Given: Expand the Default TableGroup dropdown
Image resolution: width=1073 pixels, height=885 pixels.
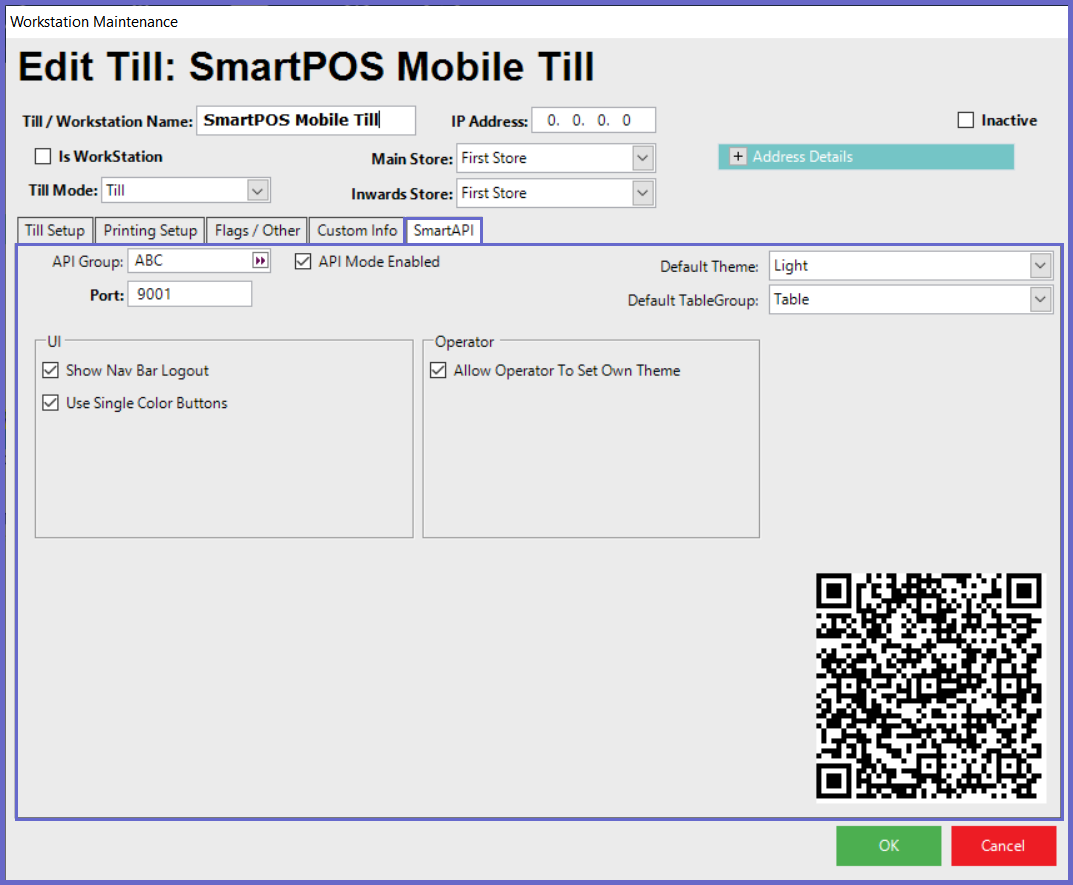Looking at the screenshot, I should (1040, 299).
